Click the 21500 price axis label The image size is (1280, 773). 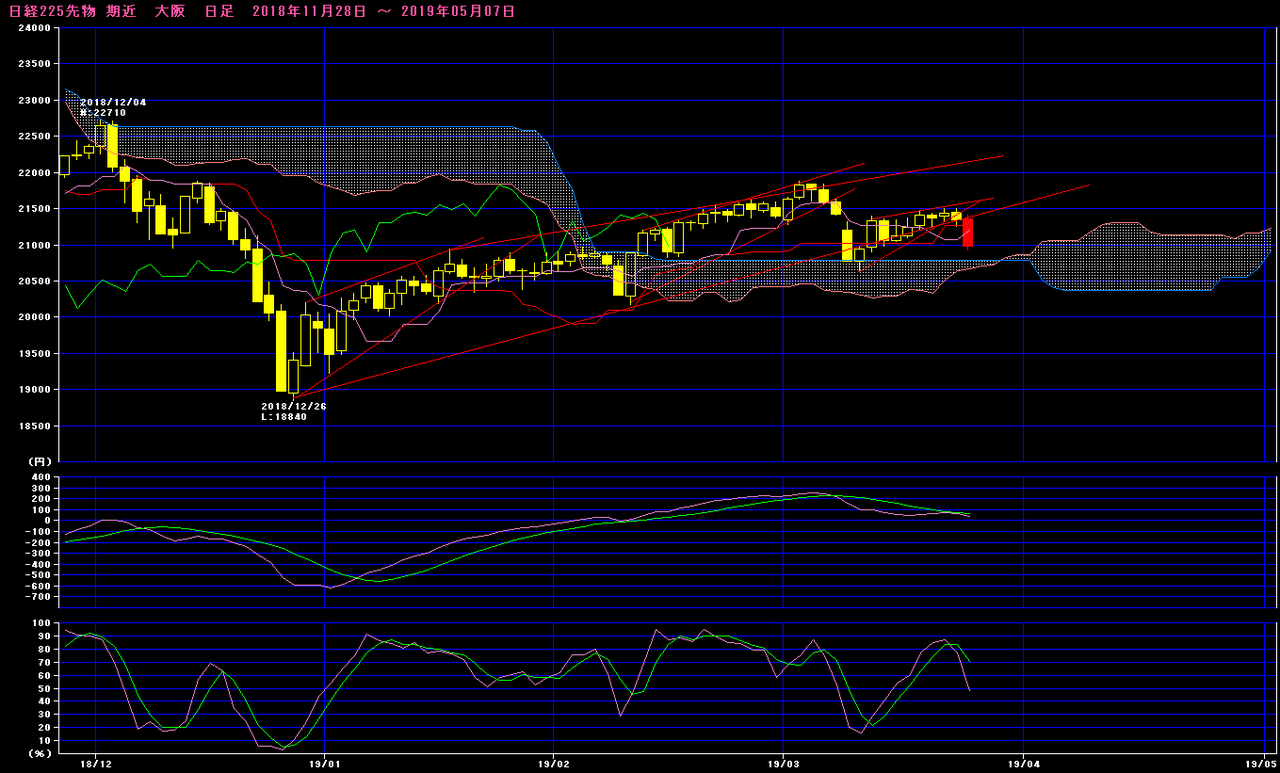(x=35, y=209)
